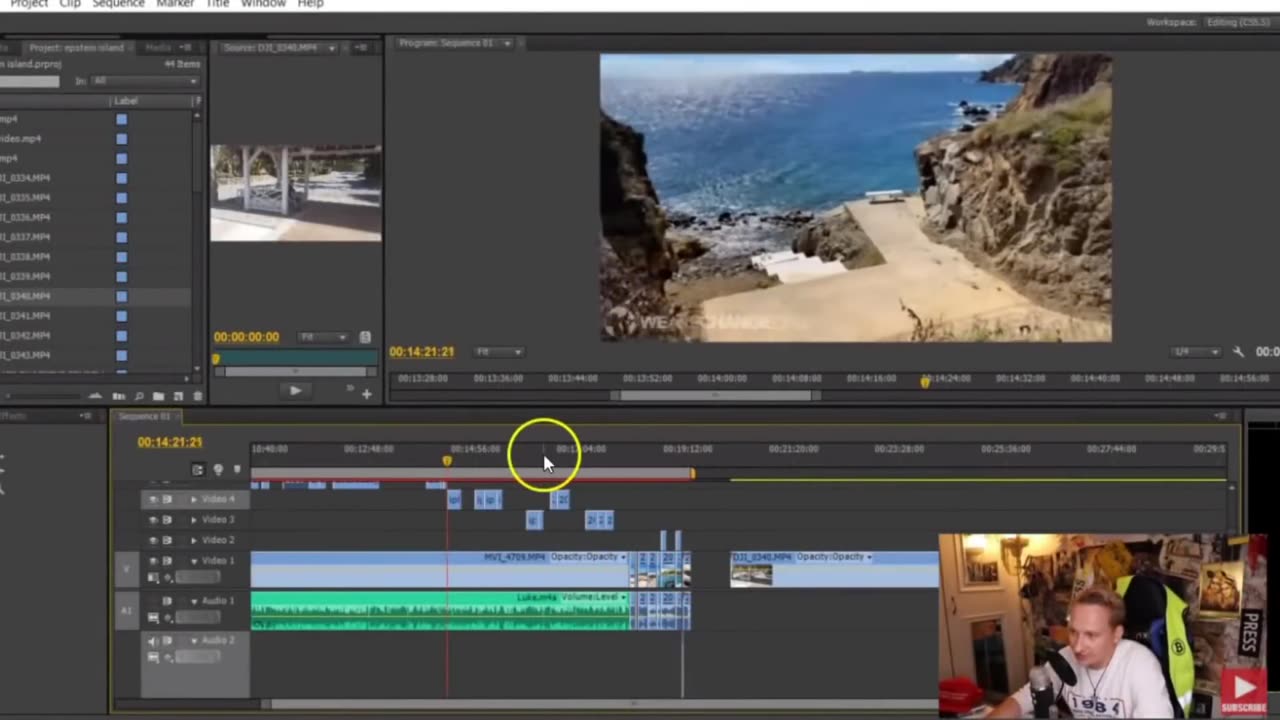Open Program monitor Fit zoom dropdown
1280x720 pixels.
[x=499, y=352]
